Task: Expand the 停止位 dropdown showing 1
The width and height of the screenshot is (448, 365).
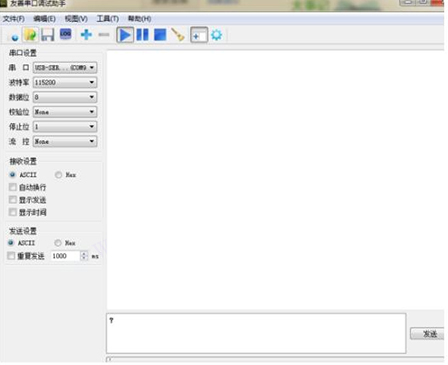Action: point(65,127)
